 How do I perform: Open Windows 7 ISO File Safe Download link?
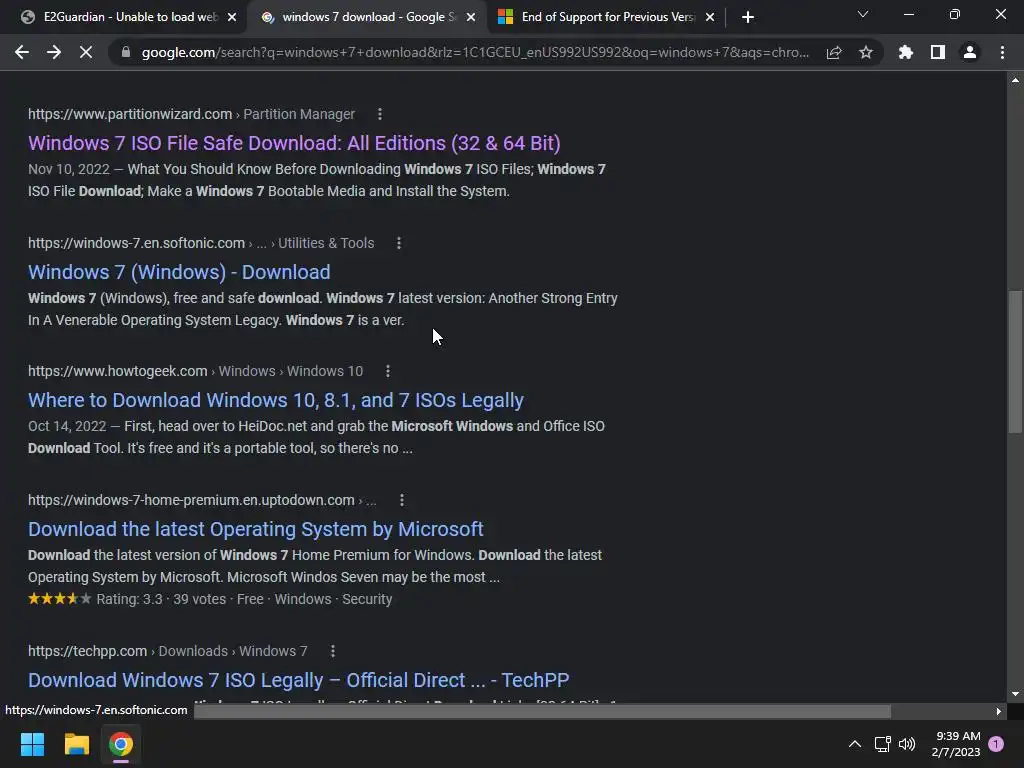click(x=294, y=143)
